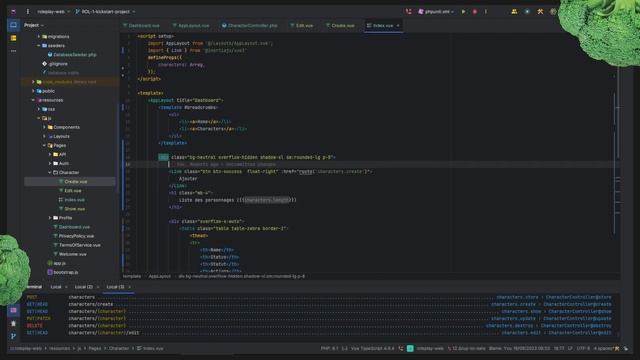The image size is (640, 360).
Task: Open the hammer and wrench tools icon
Action: coord(540,12)
